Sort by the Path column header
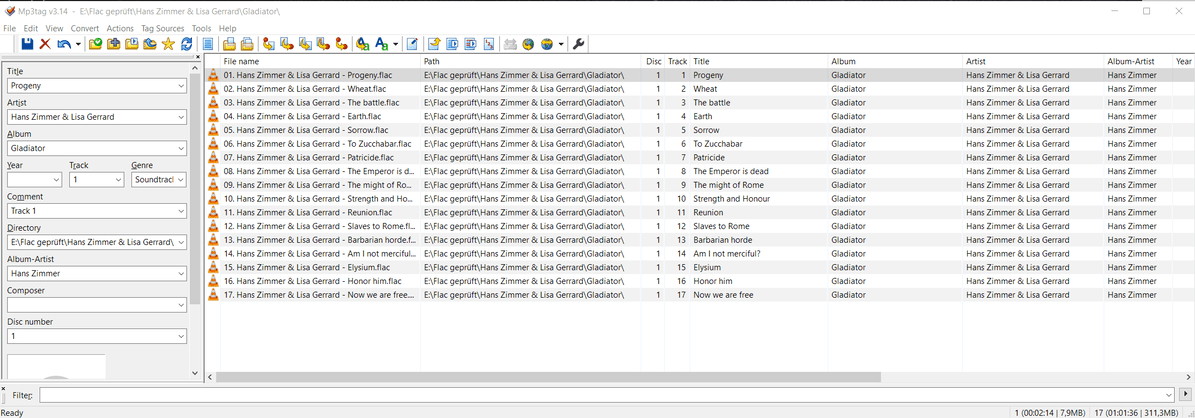This screenshot has height=418, width=1195. [x=530, y=61]
